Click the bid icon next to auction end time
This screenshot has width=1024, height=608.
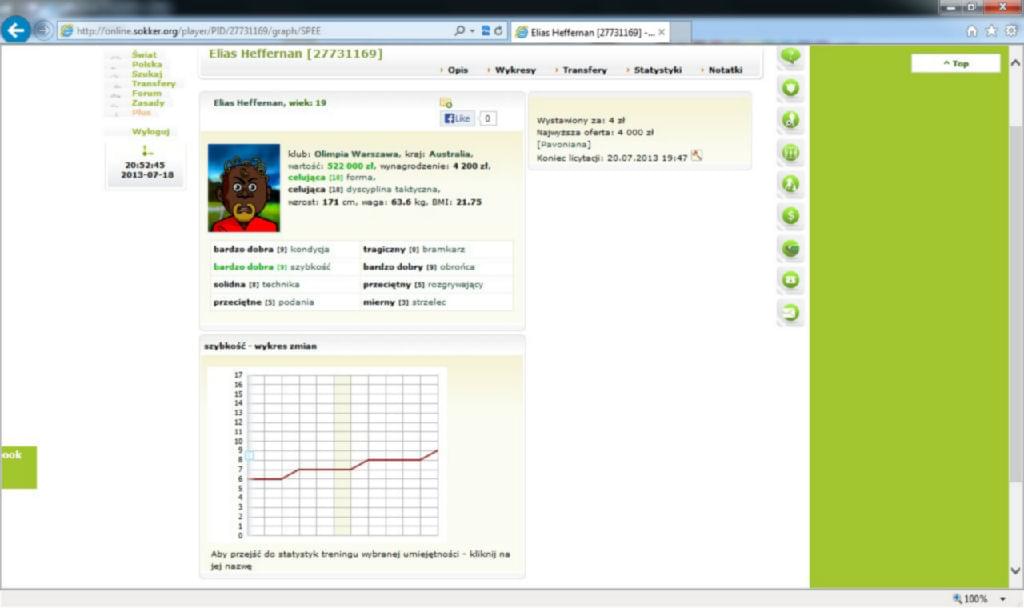[x=697, y=156]
